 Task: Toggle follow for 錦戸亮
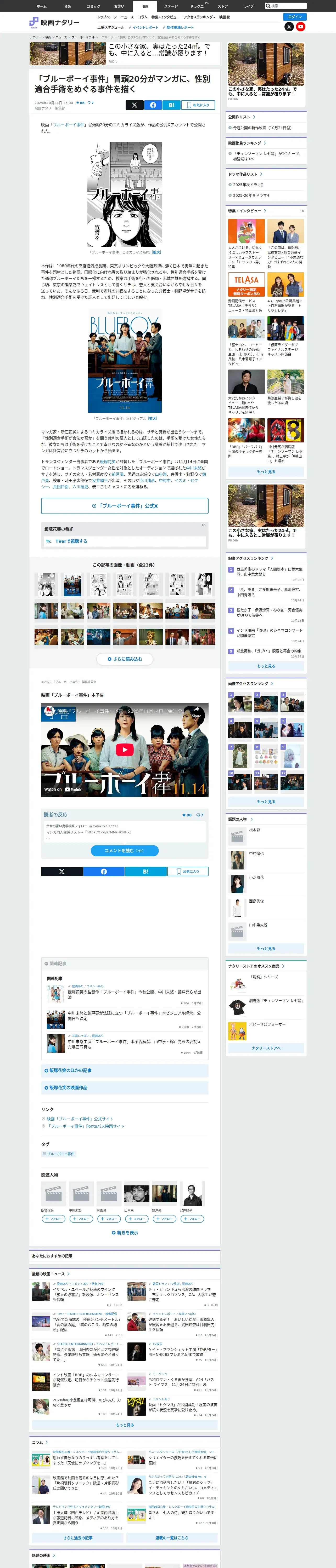pyautogui.click(x=164, y=1219)
